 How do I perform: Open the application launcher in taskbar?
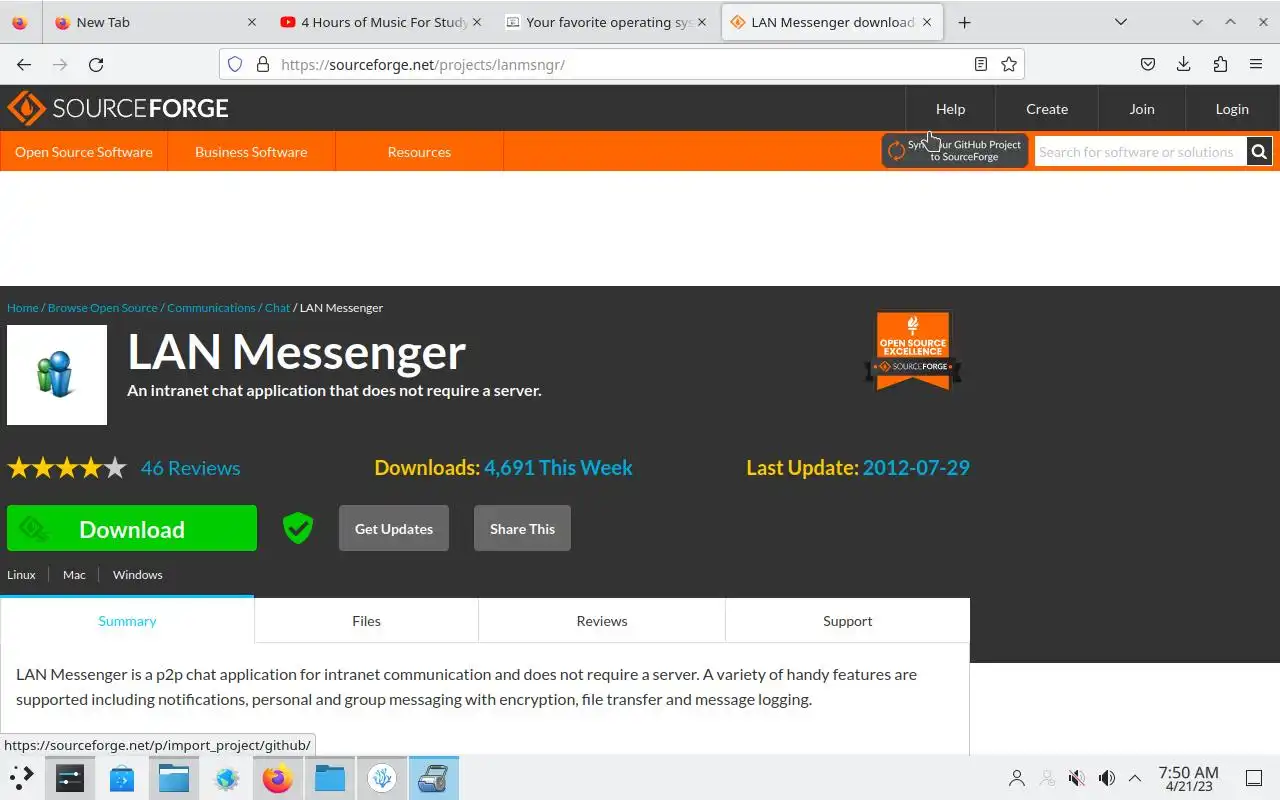click(x=21, y=778)
